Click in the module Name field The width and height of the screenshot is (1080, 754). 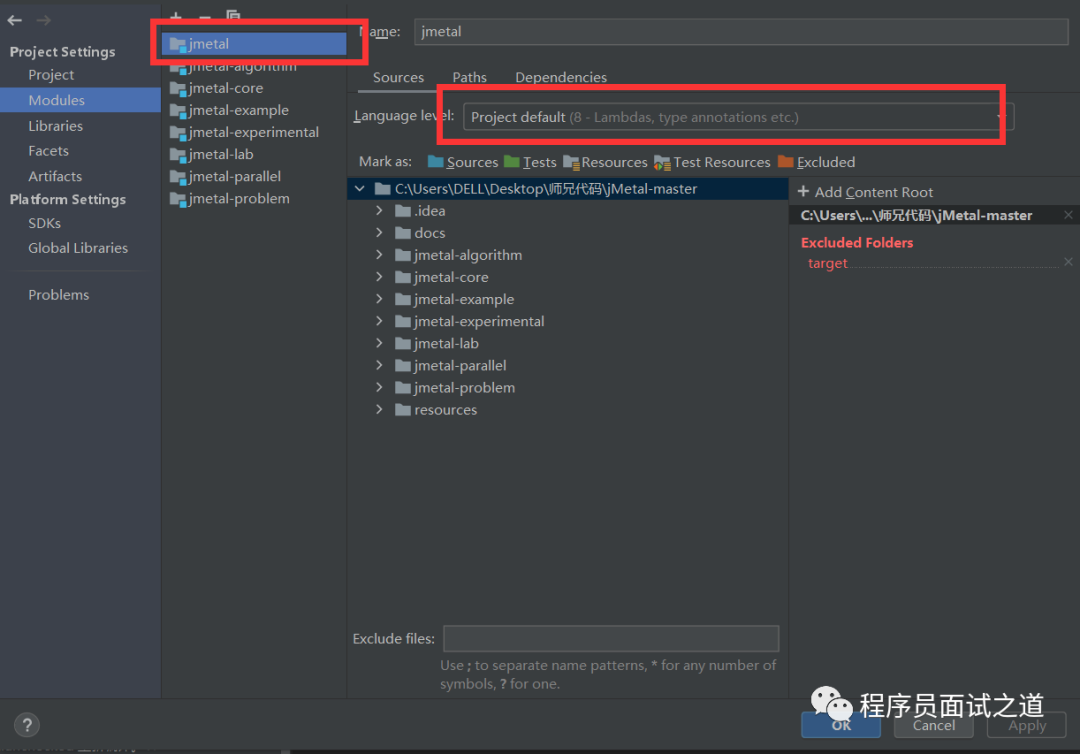pos(741,32)
